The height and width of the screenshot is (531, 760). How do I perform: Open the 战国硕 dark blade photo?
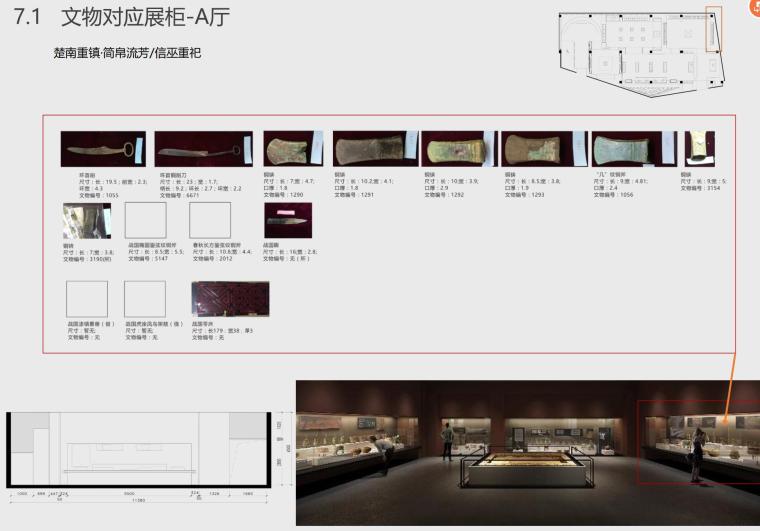click(x=288, y=220)
